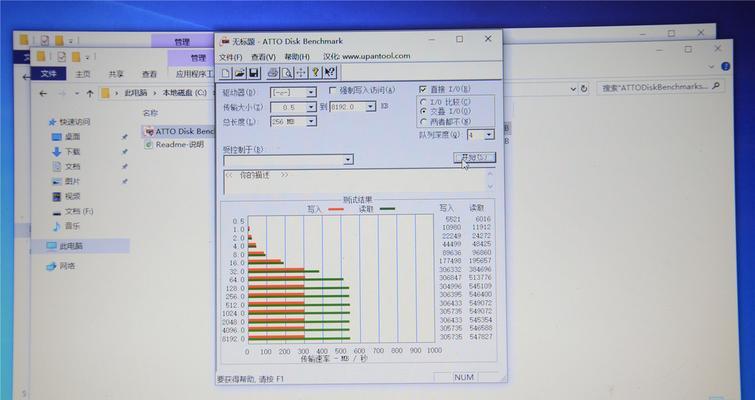Open the 驱动器 drive dropdown
The image size is (755, 400).
pos(311,92)
